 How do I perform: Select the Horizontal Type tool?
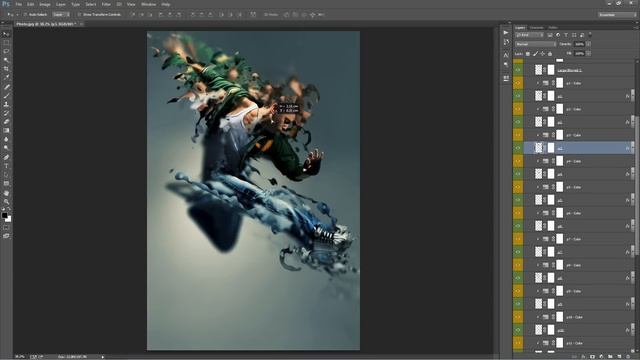tap(6, 166)
